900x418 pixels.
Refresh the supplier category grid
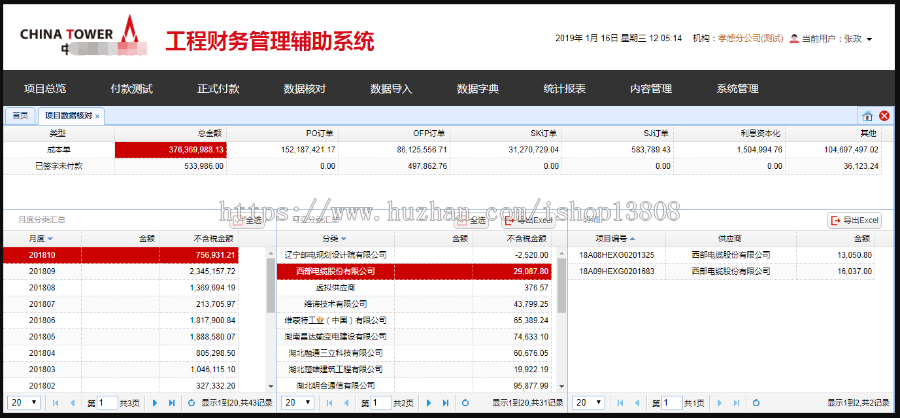466,403
